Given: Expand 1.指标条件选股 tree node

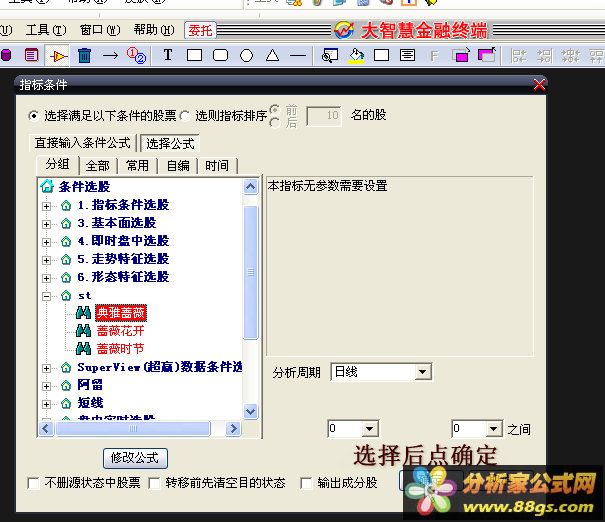Looking at the screenshot, I should (46, 206).
